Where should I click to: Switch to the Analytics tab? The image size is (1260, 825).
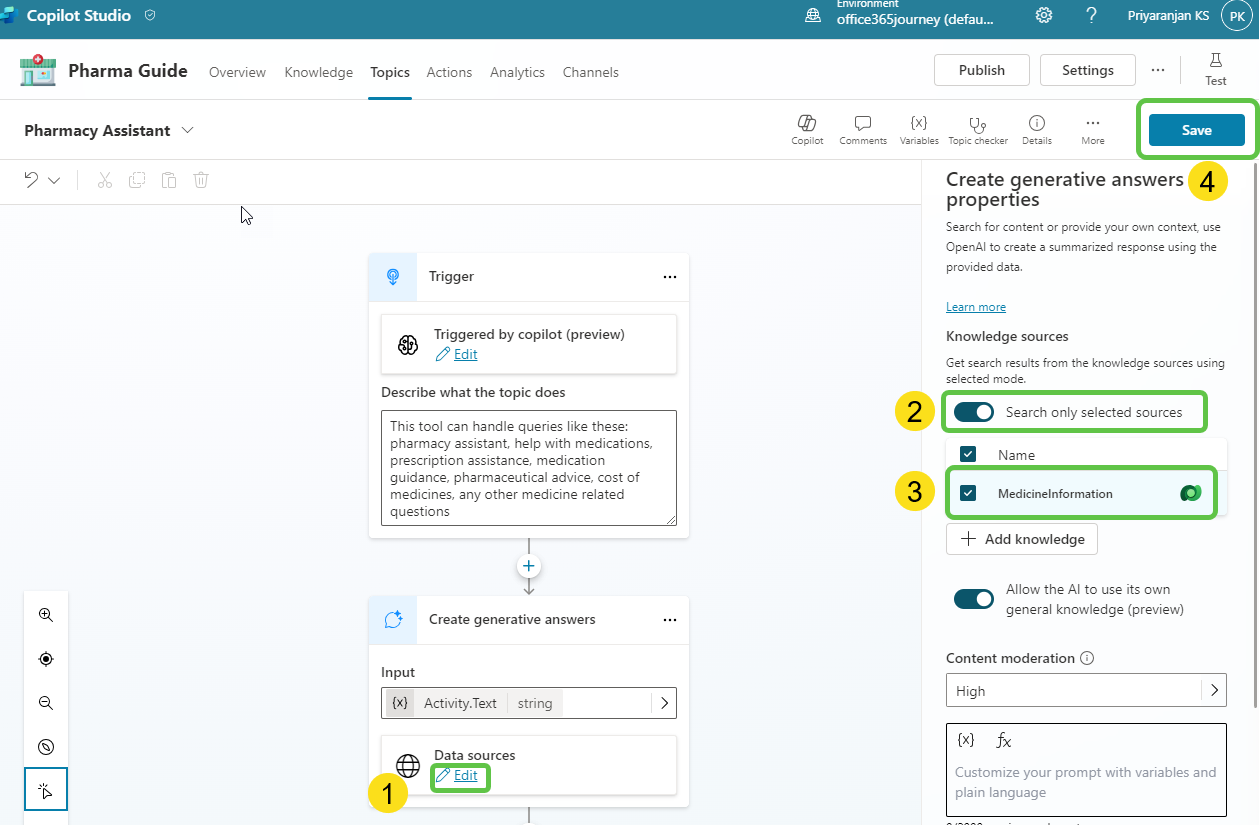517,72
